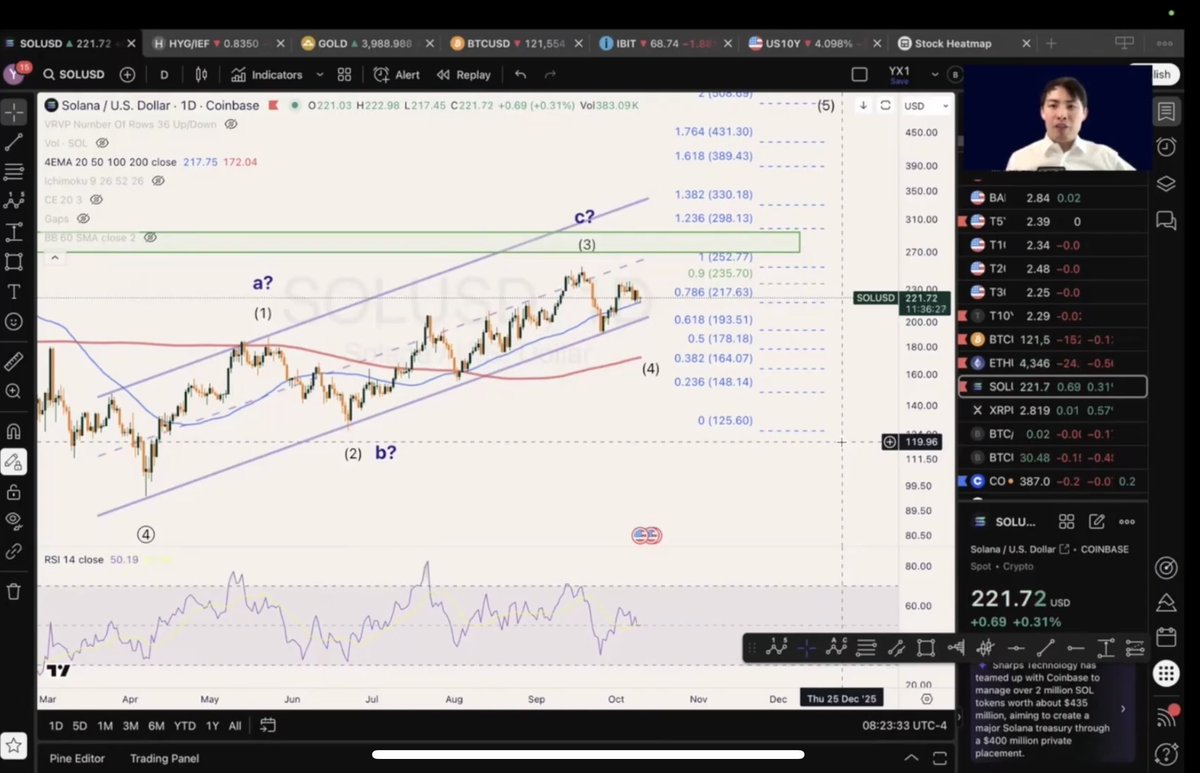Open the symbol details more options dots
Screen dimensions: 1200x773
1127,522
